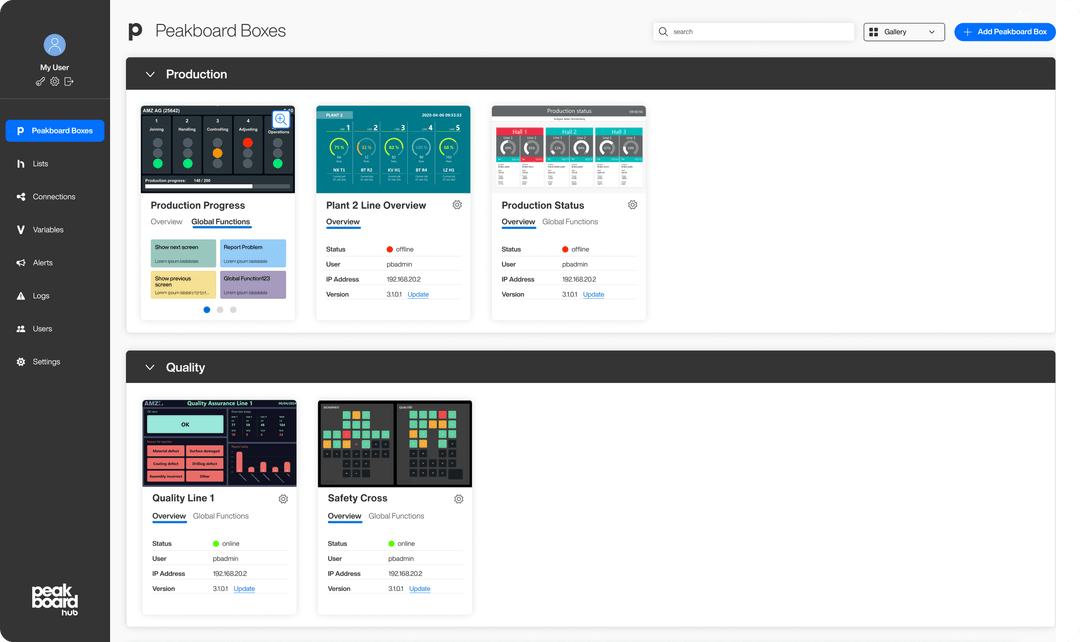1080x642 pixels.
Task: Open settings gear on Safety Cross card
Action: [x=458, y=498]
